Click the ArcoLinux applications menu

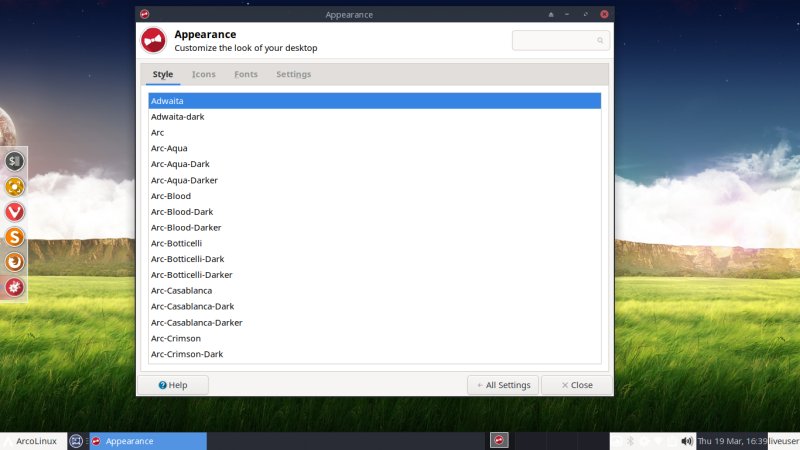(32, 441)
